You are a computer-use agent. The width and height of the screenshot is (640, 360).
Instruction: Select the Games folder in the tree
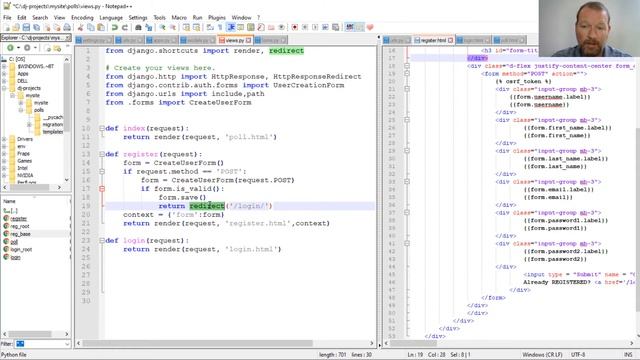point(24,161)
